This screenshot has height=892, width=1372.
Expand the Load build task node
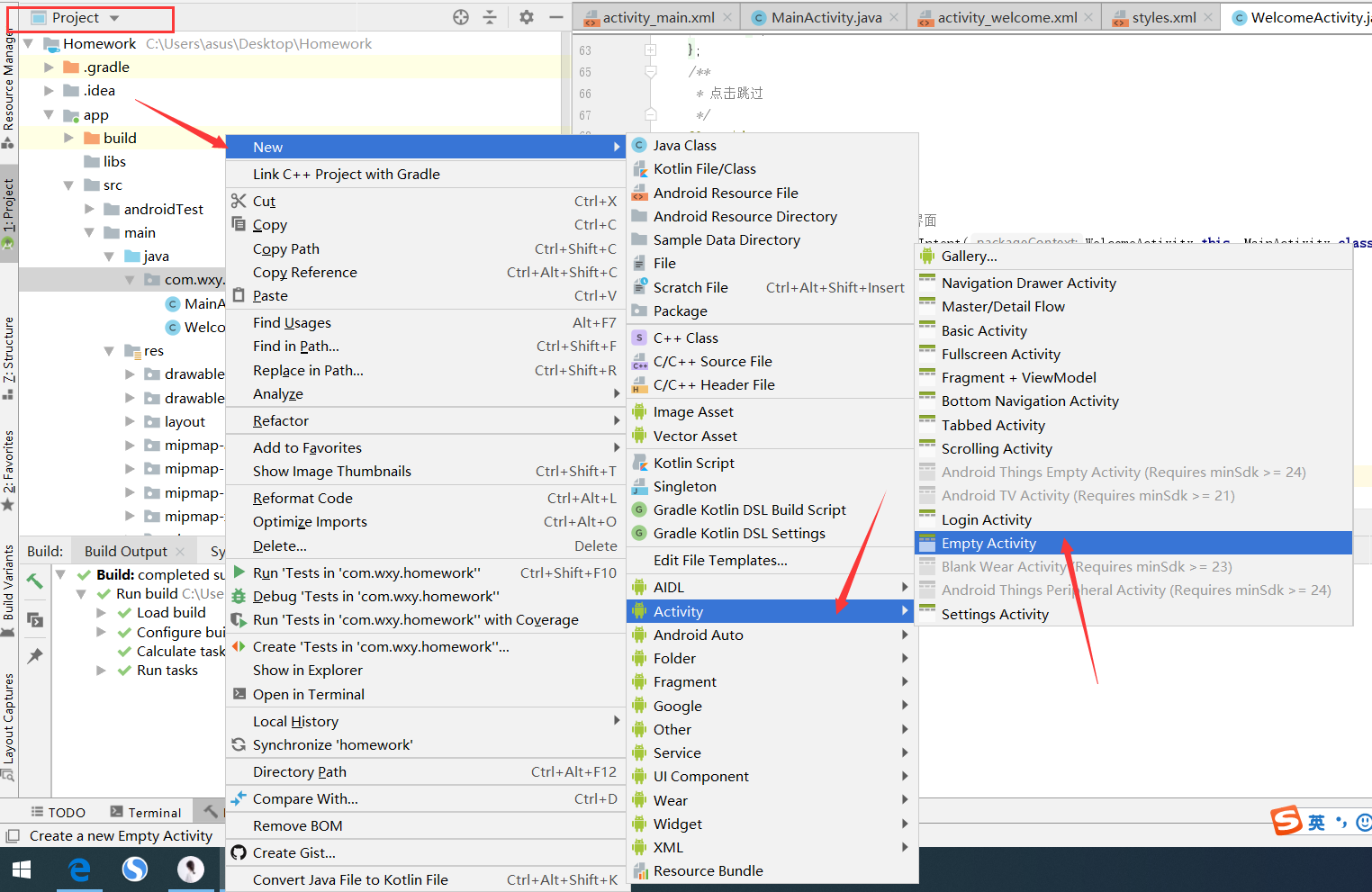pos(102,612)
